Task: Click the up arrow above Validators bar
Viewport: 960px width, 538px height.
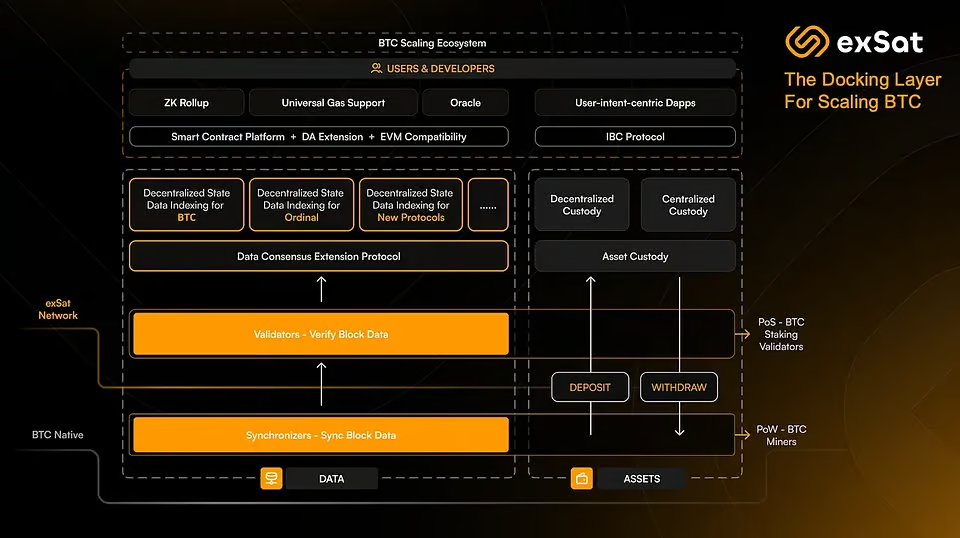Action: click(321, 290)
